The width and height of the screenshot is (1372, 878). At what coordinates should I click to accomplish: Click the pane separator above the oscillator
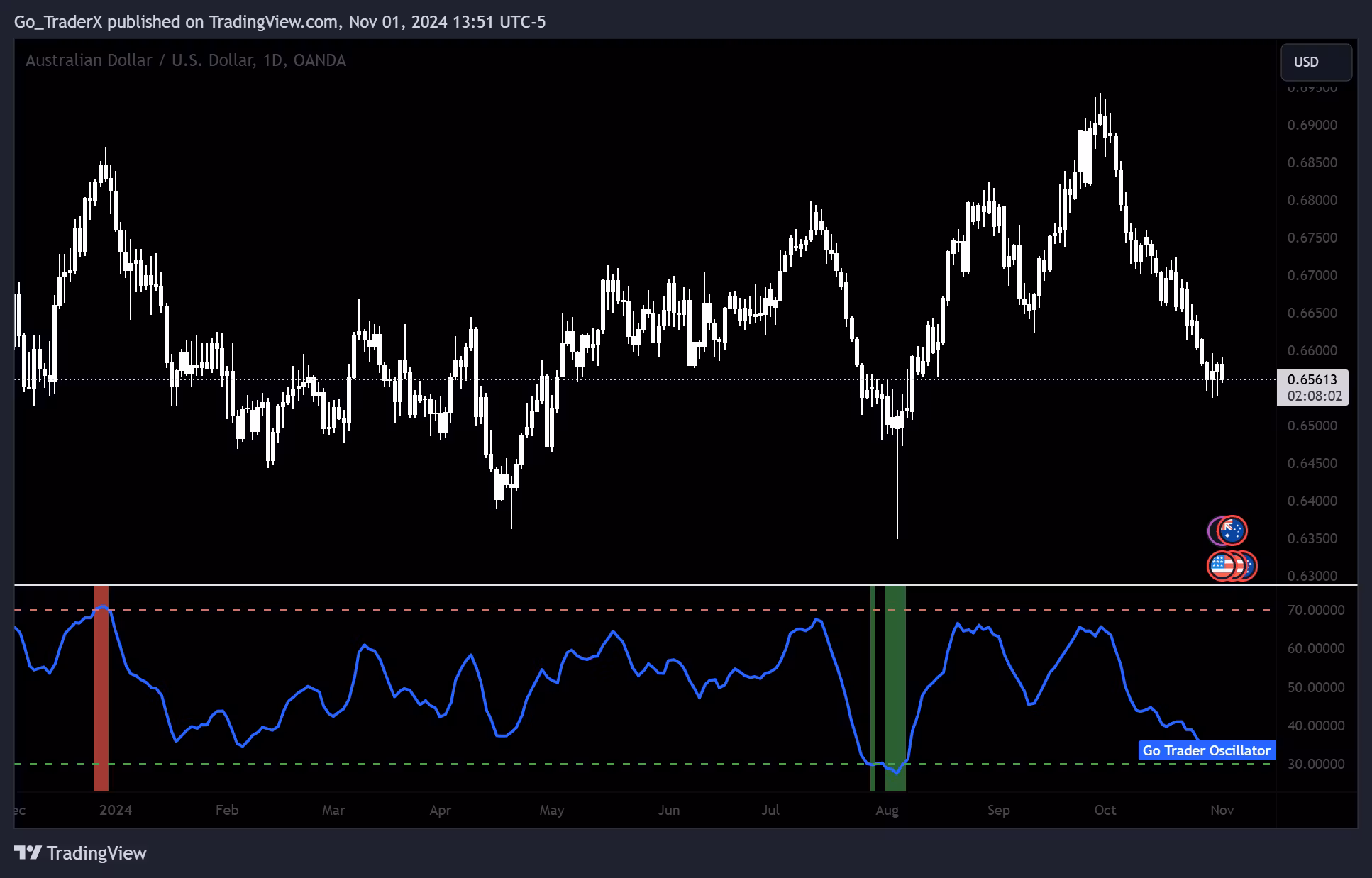(638, 585)
